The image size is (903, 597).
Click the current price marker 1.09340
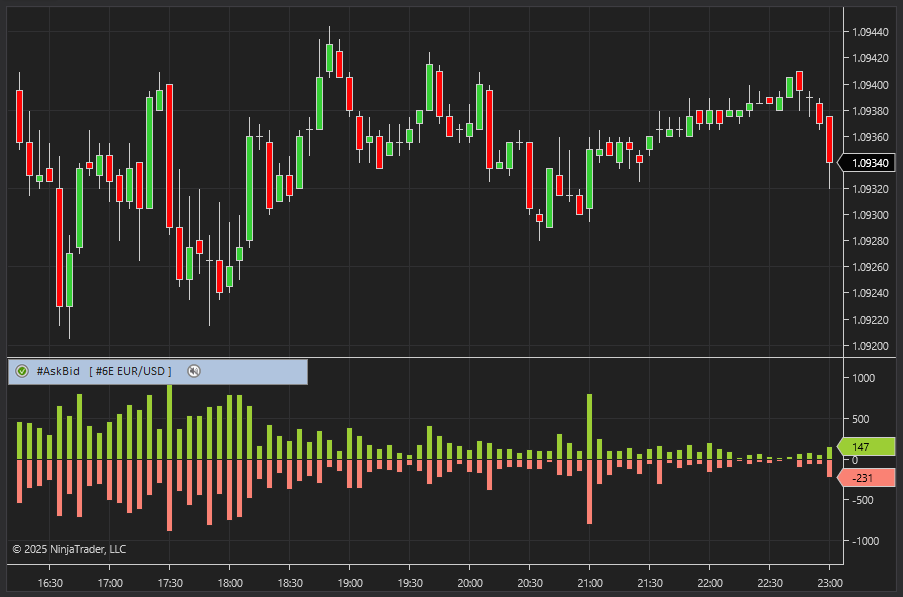868,163
